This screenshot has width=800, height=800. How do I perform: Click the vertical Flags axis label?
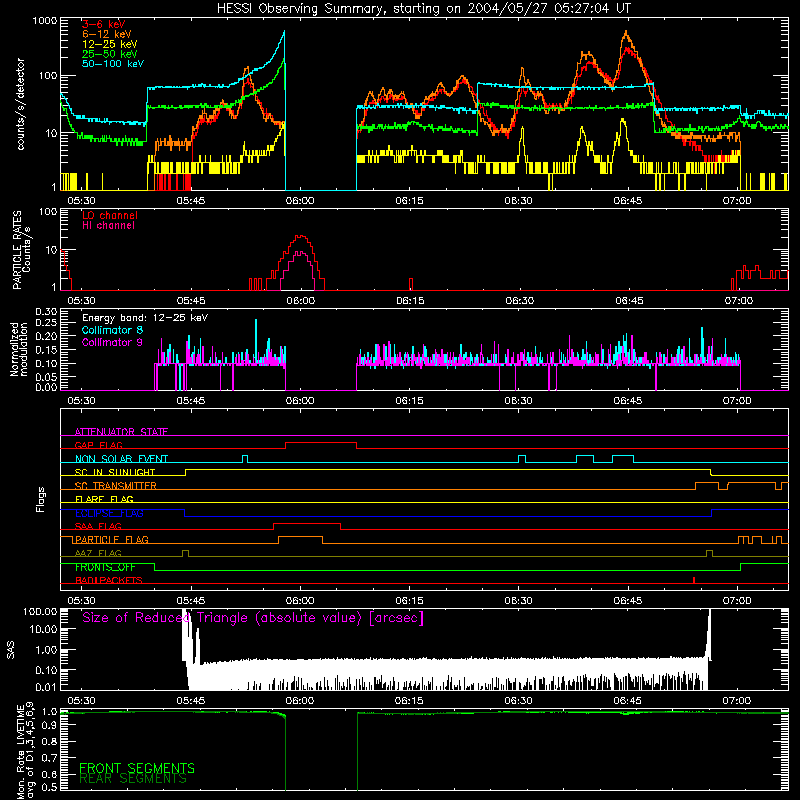click(40, 499)
